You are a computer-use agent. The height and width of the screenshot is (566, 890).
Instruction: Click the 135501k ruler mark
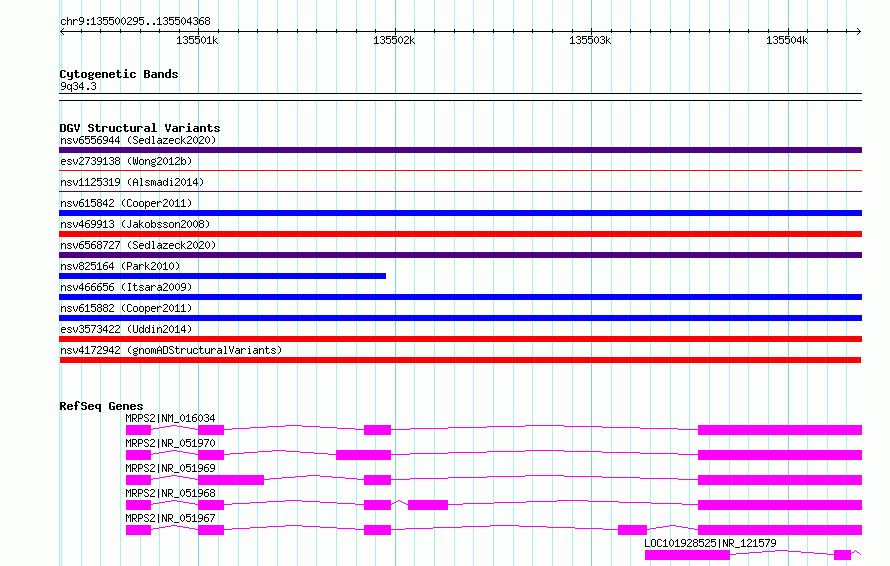coord(197,40)
